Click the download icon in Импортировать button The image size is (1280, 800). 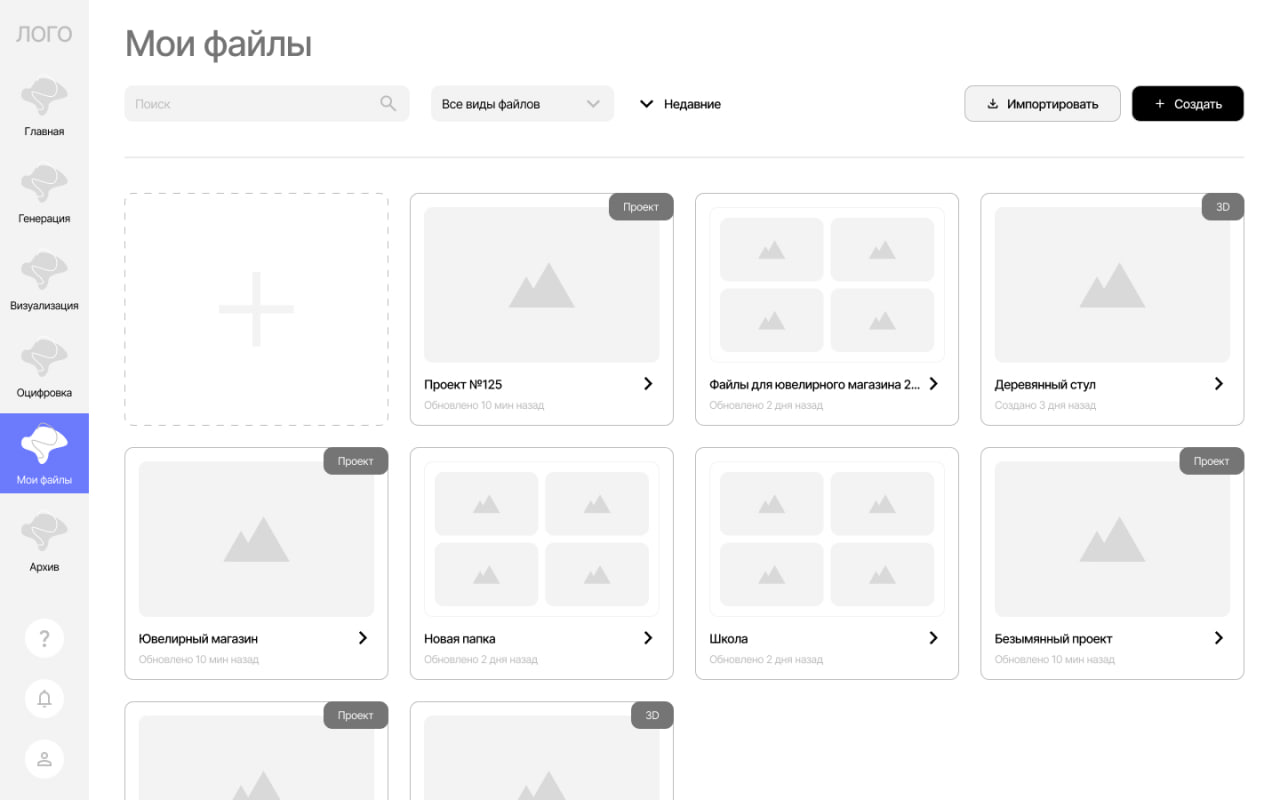993,104
